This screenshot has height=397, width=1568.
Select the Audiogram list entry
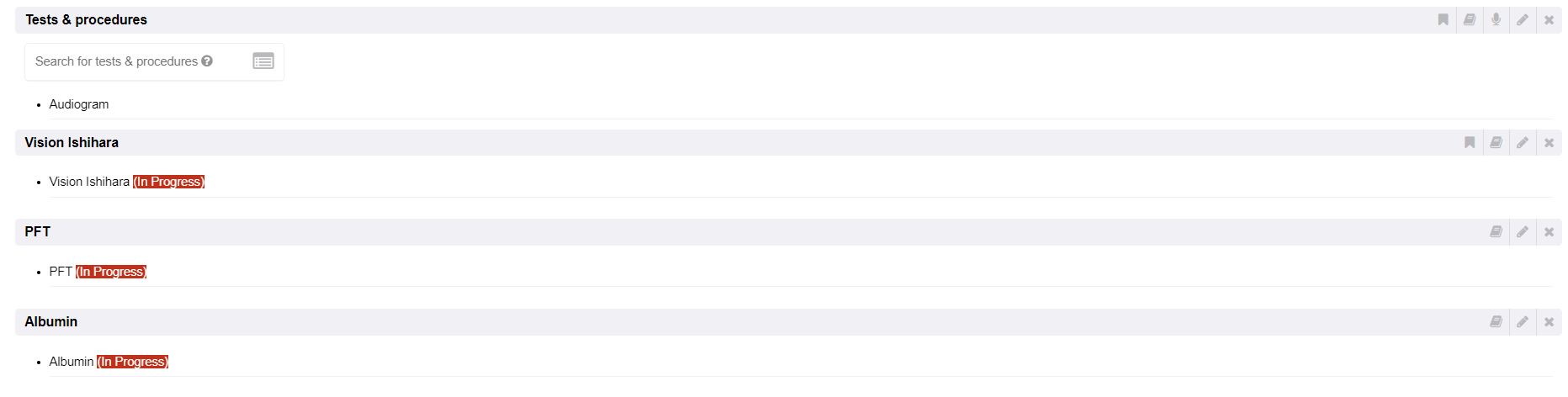[x=79, y=104]
